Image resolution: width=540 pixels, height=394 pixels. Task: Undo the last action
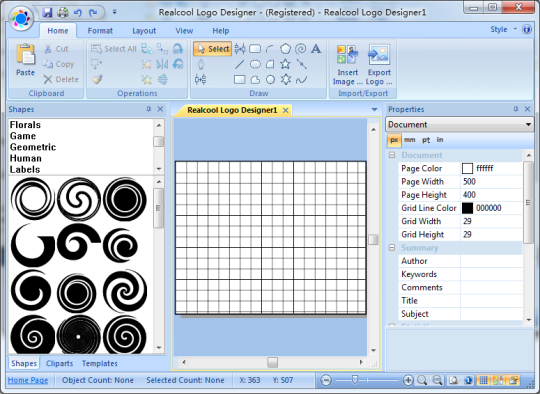pyautogui.click(x=78, y=13)
